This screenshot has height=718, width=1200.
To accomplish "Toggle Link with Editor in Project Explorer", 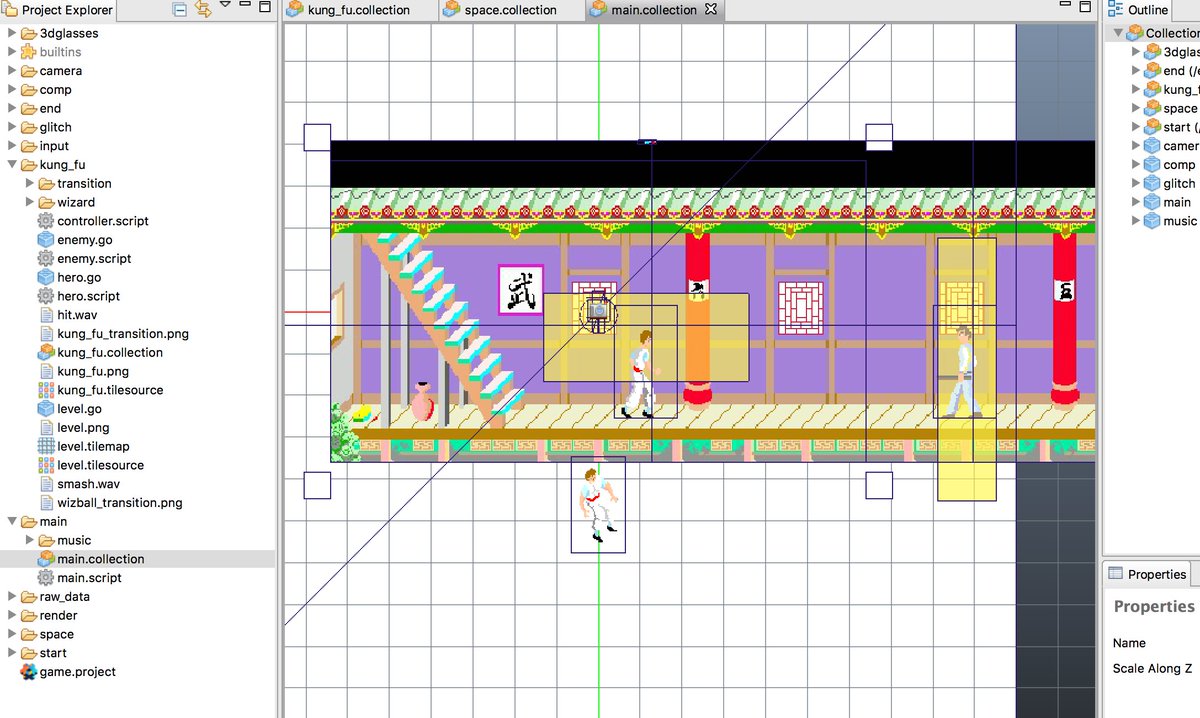I will click(x=204, y=9).
